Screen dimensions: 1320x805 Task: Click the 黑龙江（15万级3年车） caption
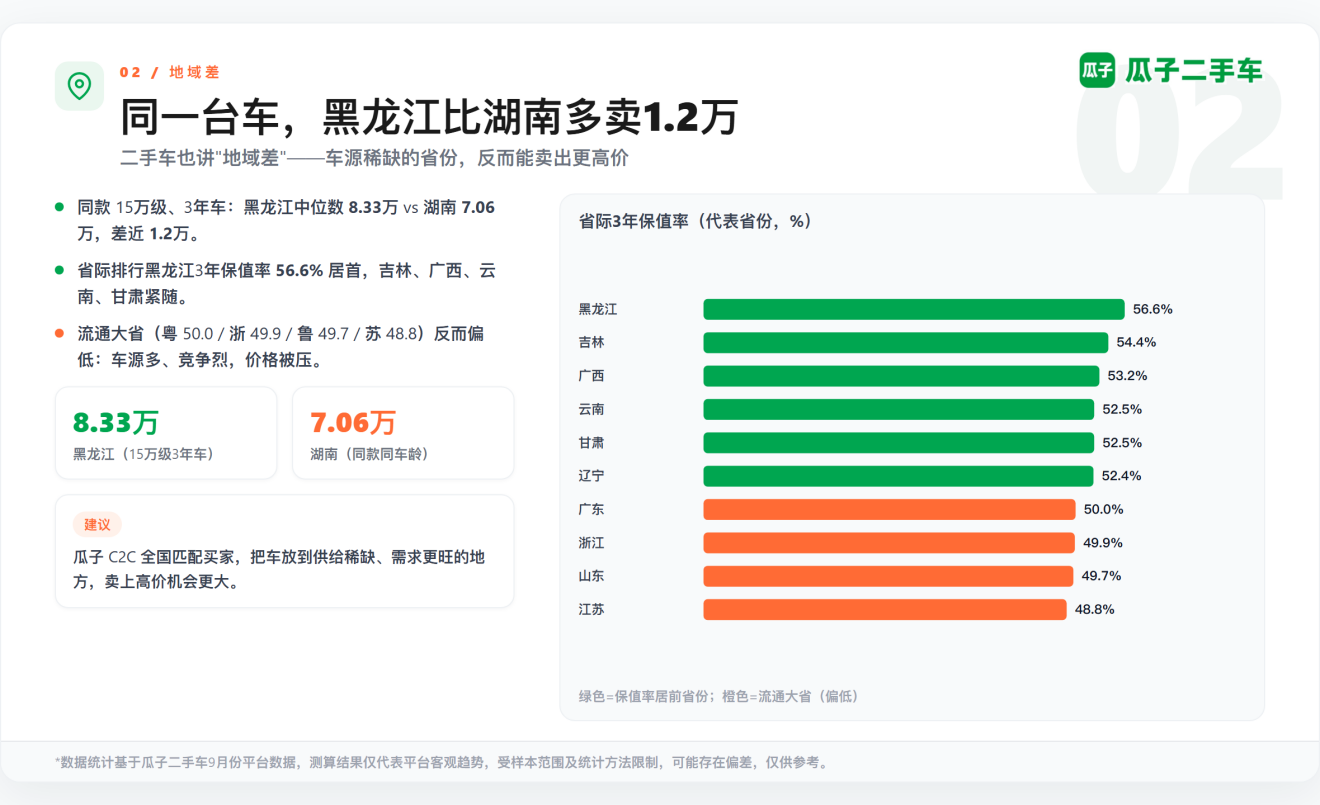click(x=143, y=454)
